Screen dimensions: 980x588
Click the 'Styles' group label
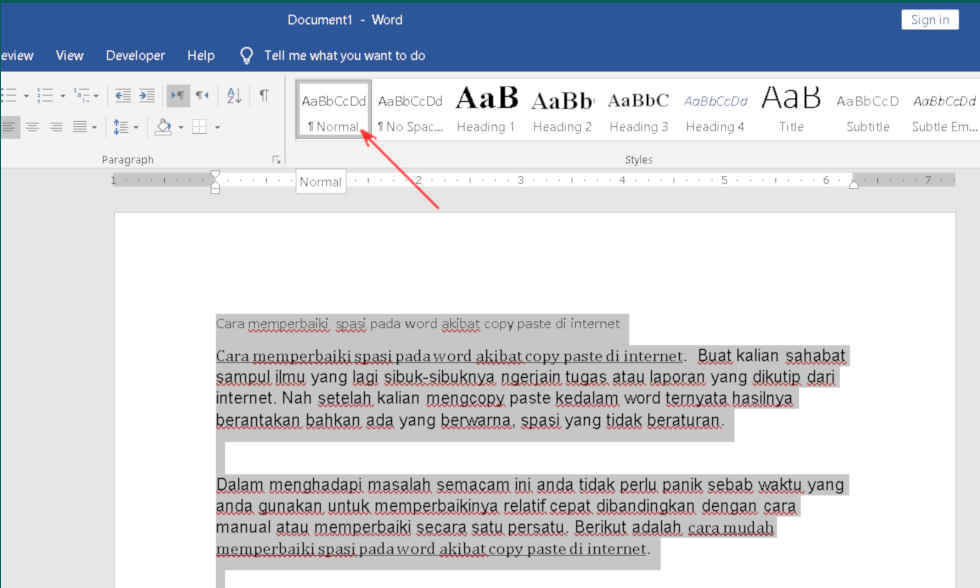coord(639,160)
